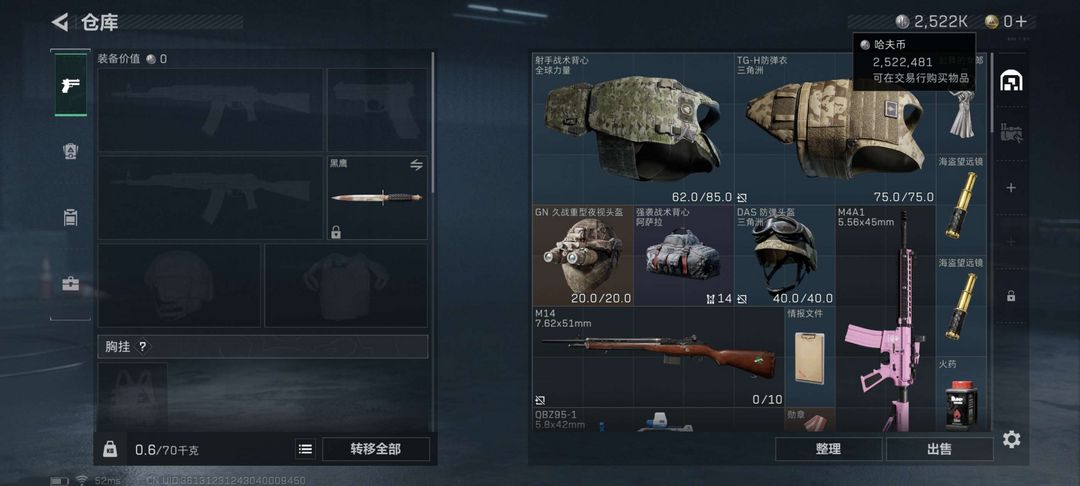Open the clipboard tab in left sidebar
1080x486 pixels.
70,218
